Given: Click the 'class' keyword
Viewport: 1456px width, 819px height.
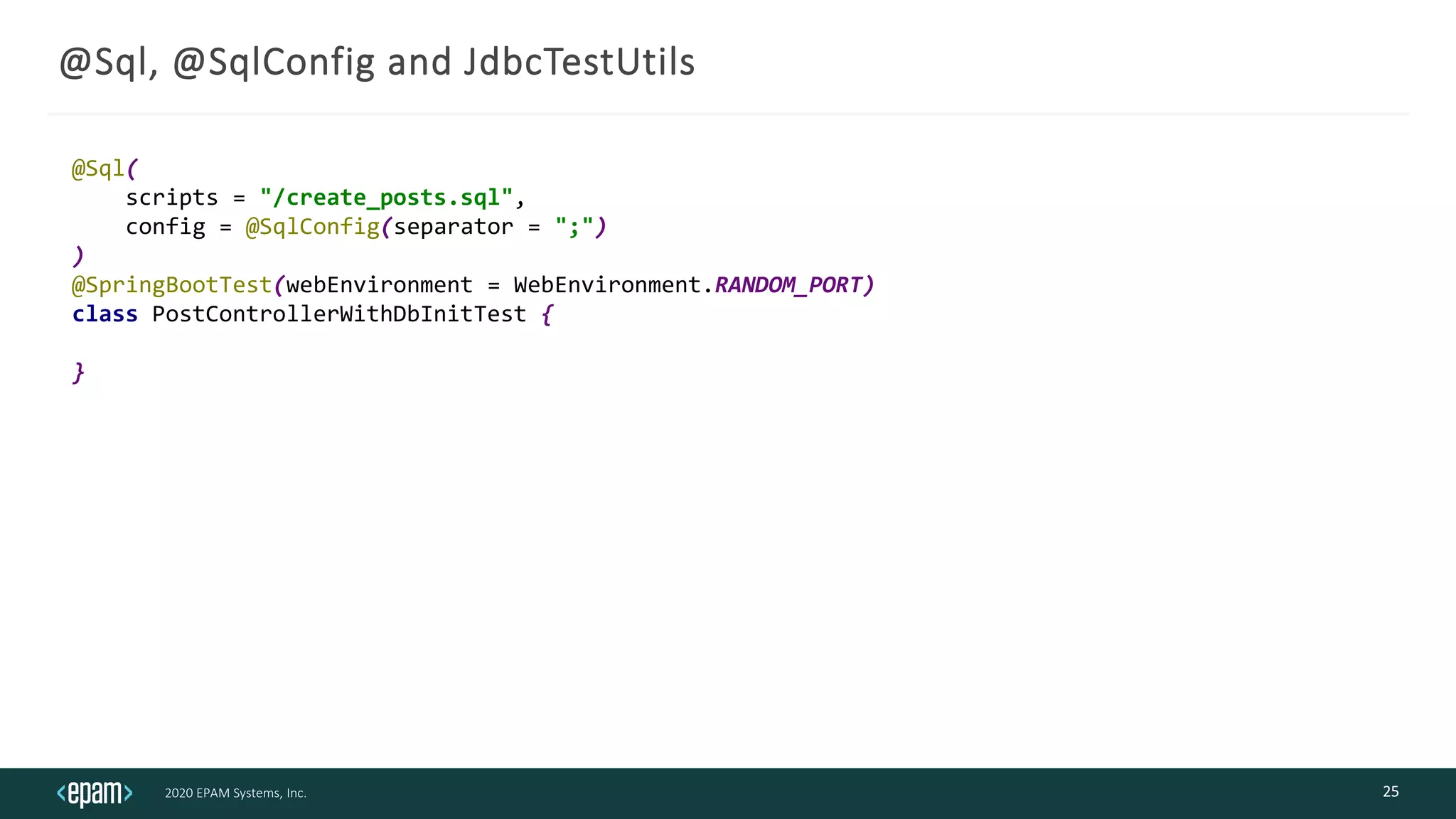Looking at the screenshot, I should 105,314.
